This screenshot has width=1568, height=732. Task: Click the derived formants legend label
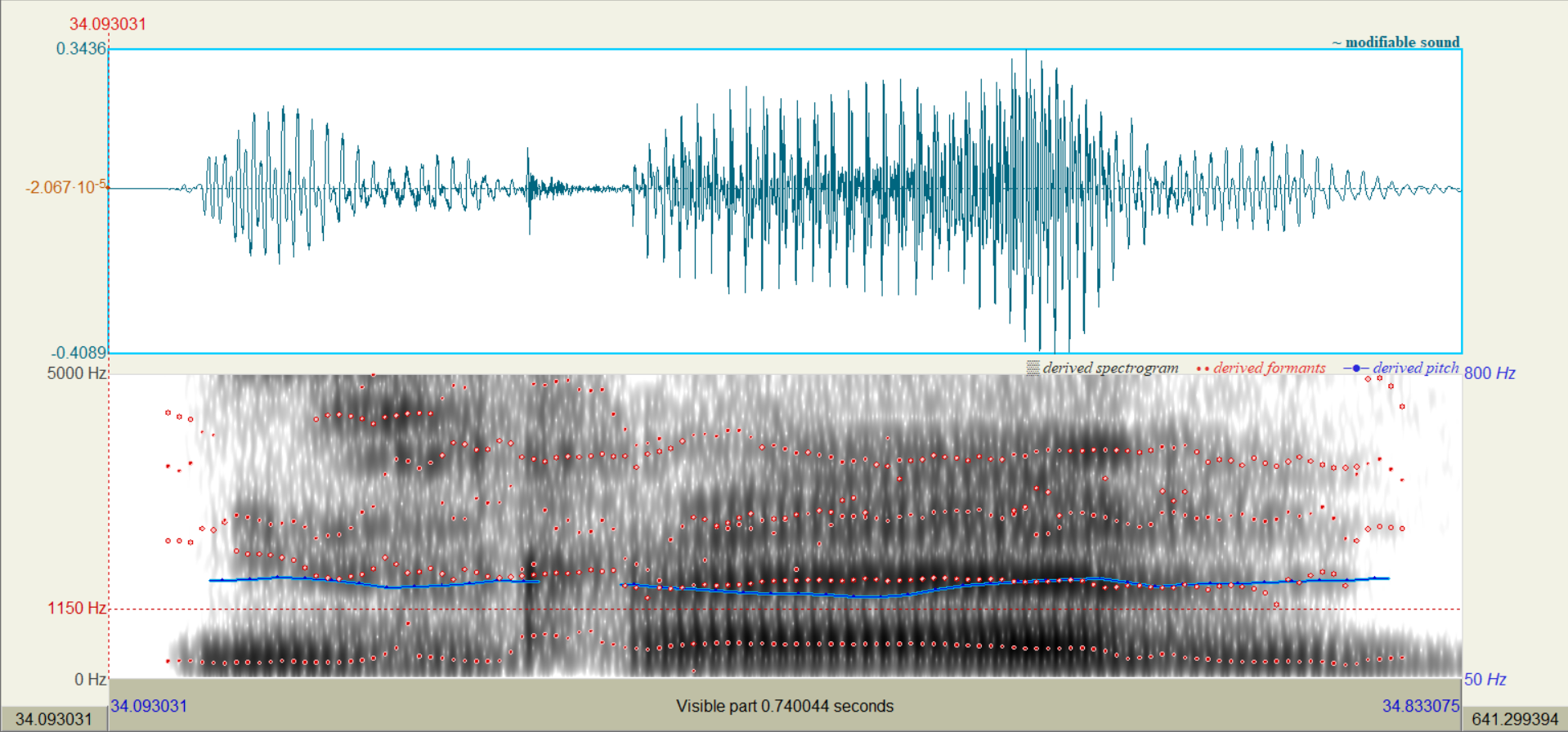click(x=1269, y=368)
